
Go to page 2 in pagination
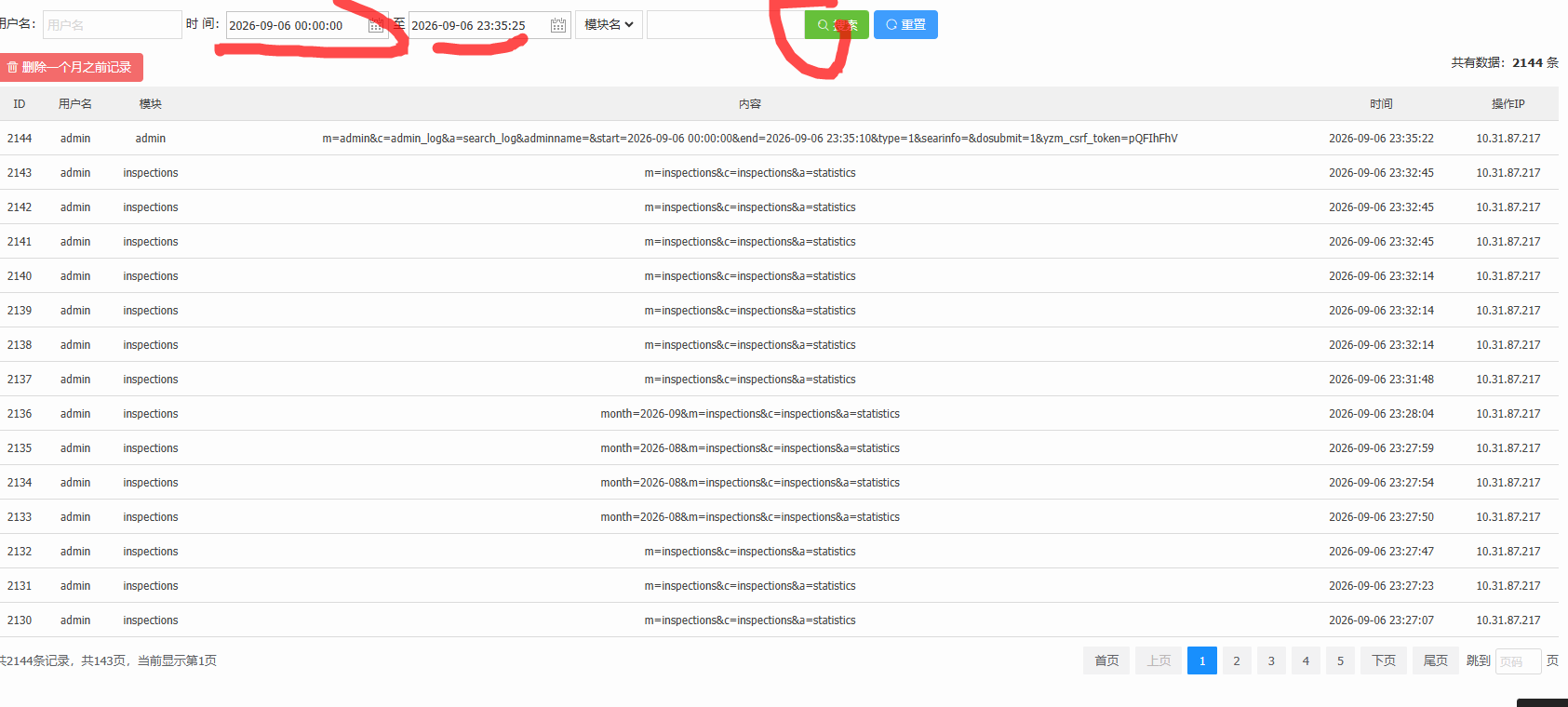point(1237,660)
